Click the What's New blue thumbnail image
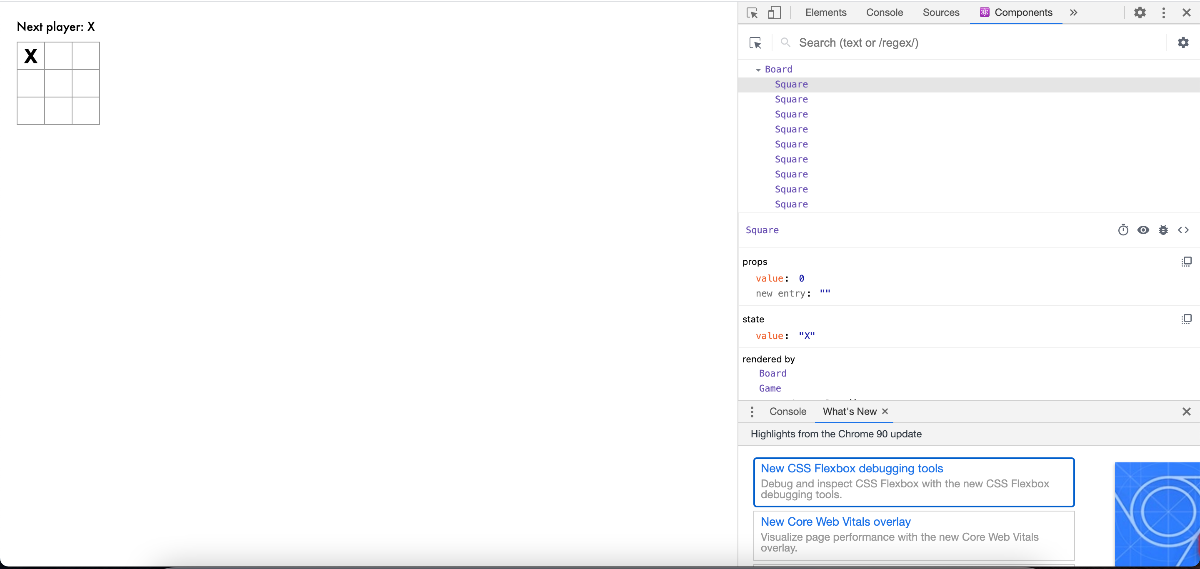The width and height of the screenshot is (1200, 569). (x=1157, y=514)
